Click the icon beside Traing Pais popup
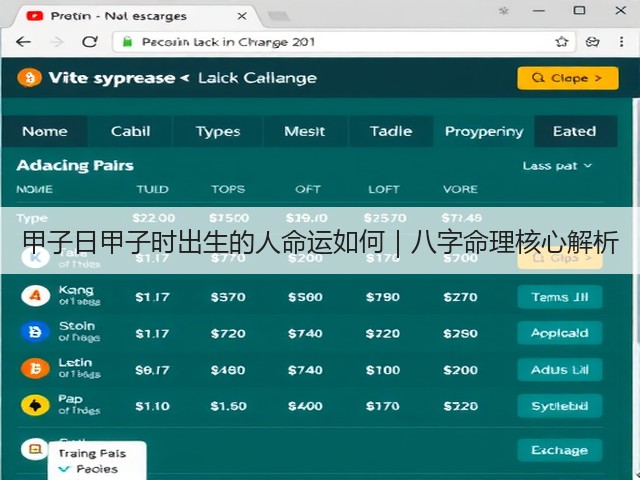 (35, 449)
